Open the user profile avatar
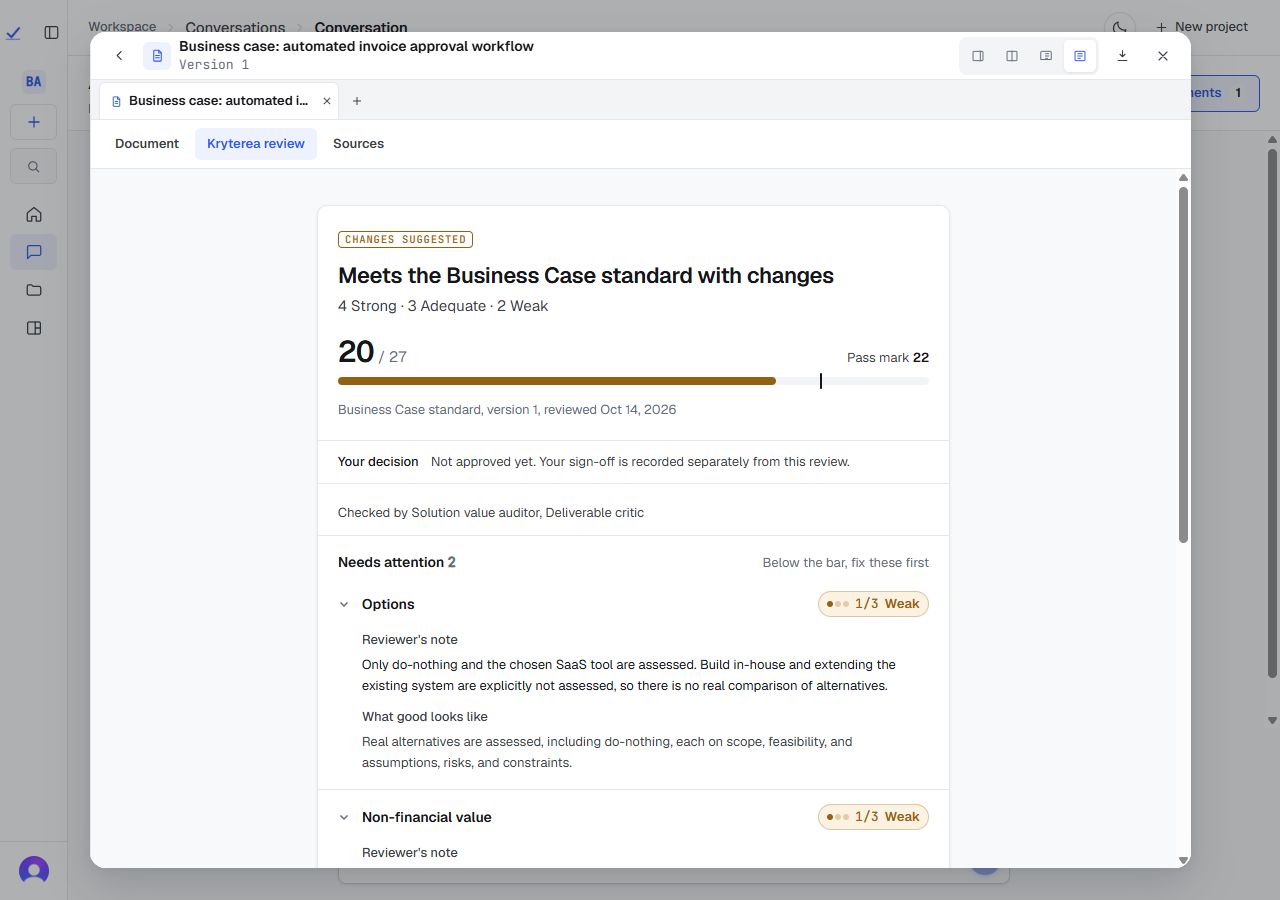Screen dimensions: 1280x900 point(34,870)
